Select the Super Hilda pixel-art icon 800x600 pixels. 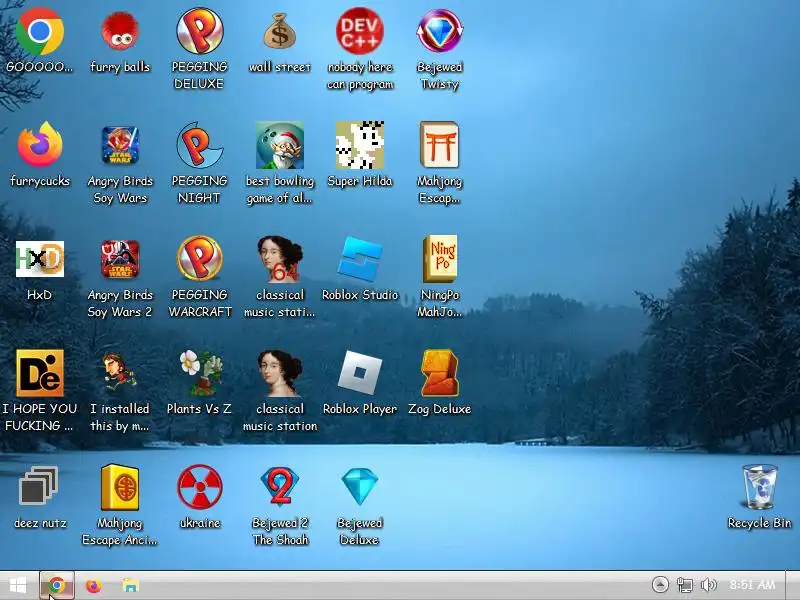(360, 145)
